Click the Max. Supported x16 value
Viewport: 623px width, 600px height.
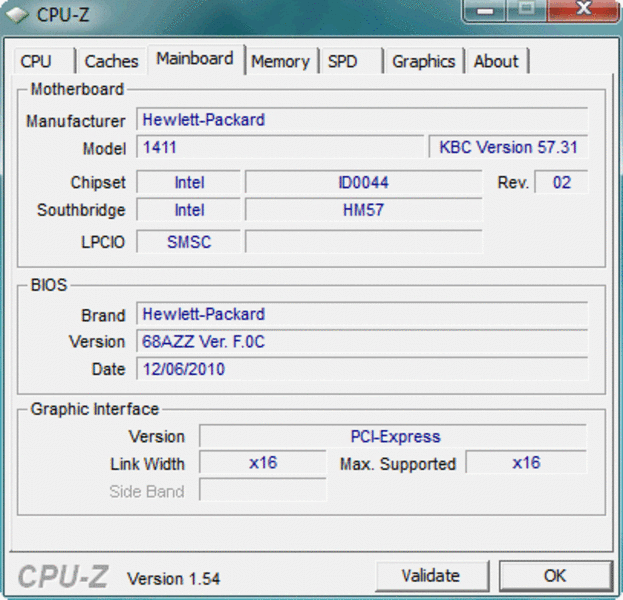[x=526, y=463]
